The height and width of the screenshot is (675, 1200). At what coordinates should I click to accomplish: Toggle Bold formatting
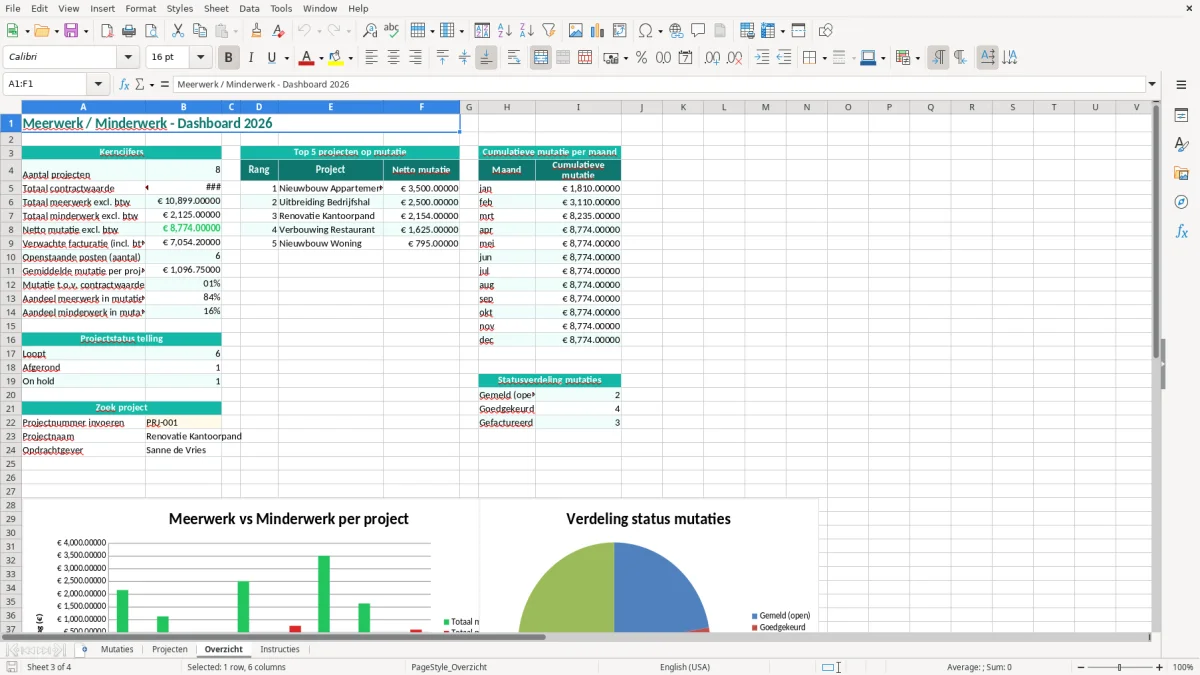click(229, 58)
